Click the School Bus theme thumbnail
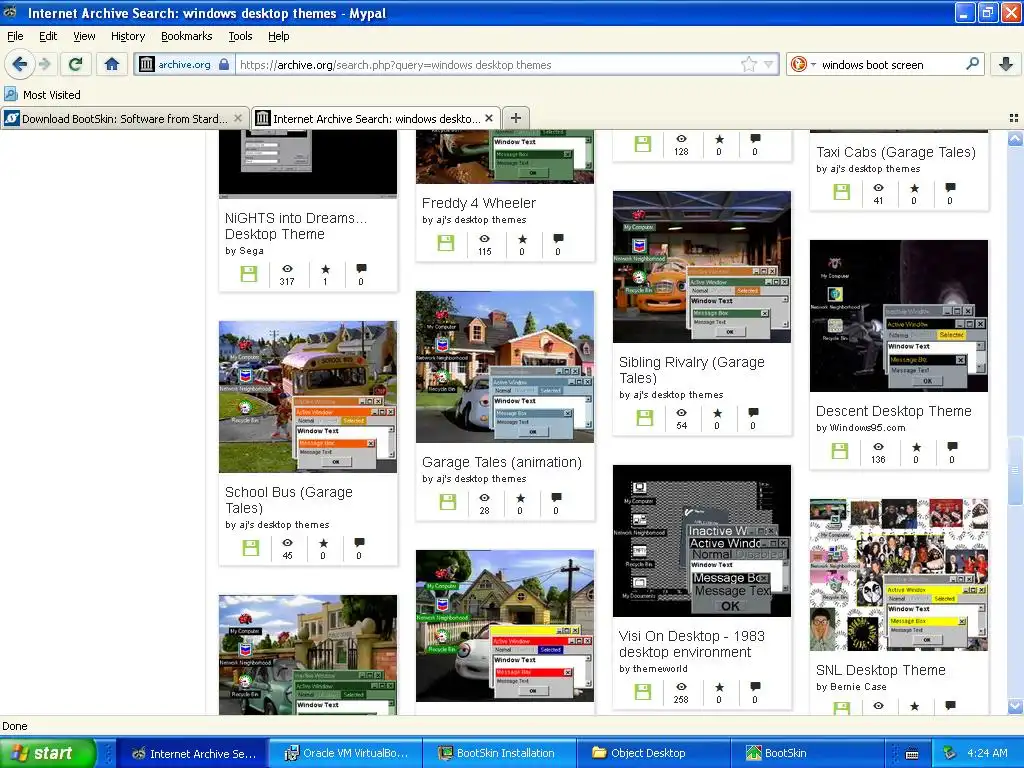Image resolution: width=1024 pixels, height=768 pixels. 308,397
